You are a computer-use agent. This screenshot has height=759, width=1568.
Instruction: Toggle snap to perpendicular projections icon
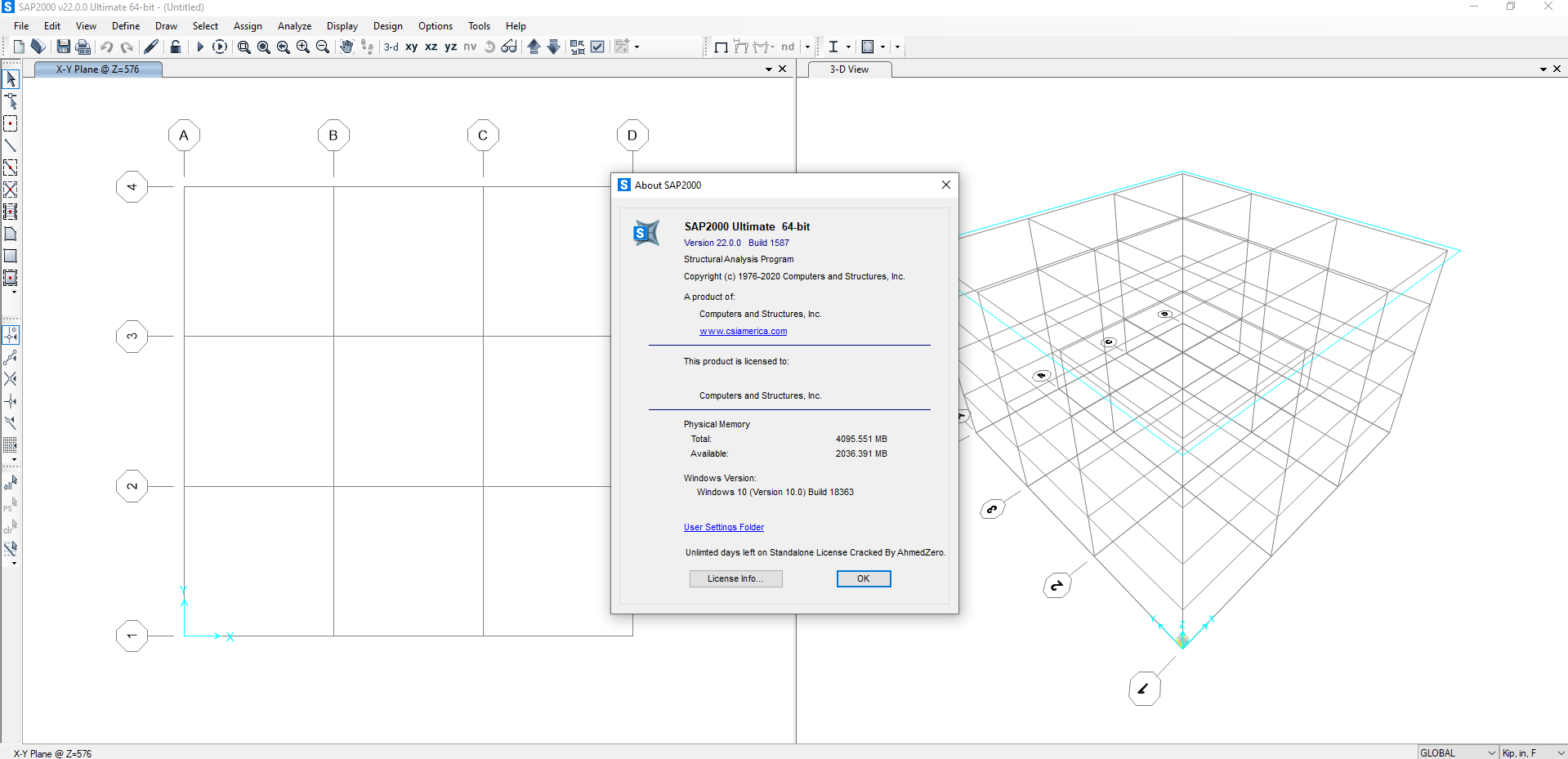pos(11,401)
